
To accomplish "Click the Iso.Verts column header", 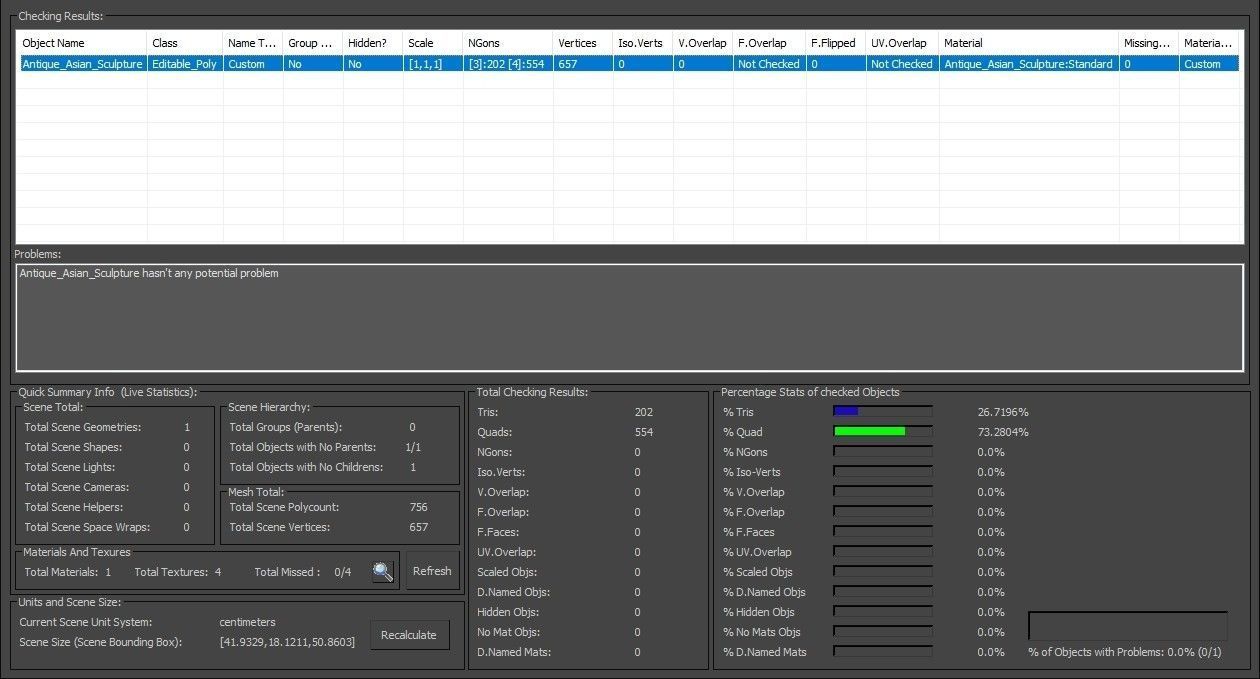I will 643,43.
